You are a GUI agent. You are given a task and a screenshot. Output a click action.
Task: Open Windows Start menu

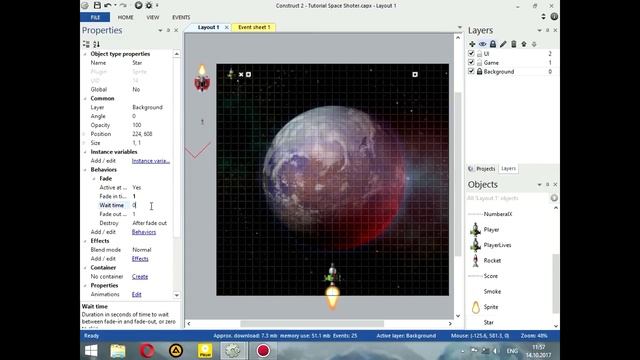pos(91,351)
